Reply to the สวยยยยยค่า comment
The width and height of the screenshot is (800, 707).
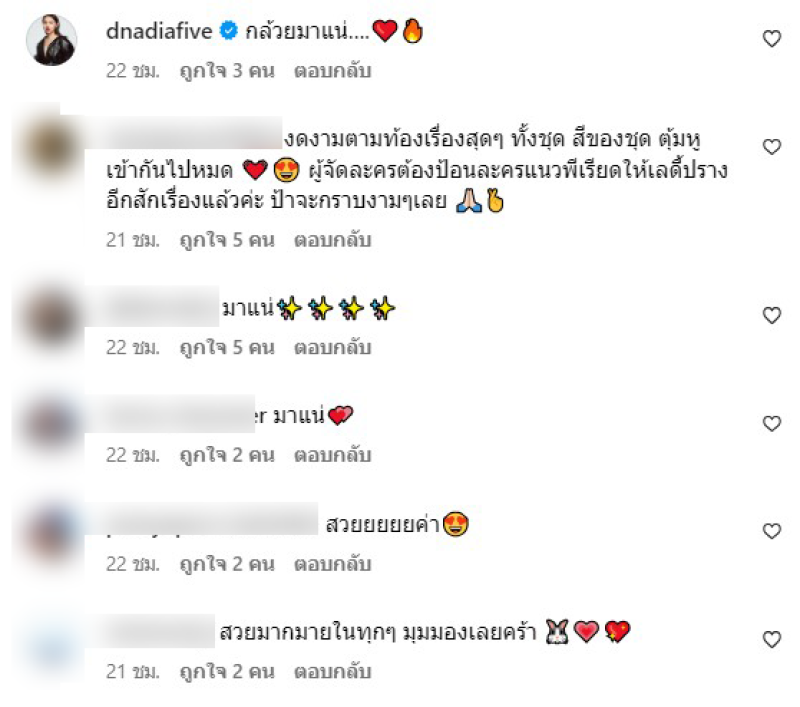click(x=332, y=564)
